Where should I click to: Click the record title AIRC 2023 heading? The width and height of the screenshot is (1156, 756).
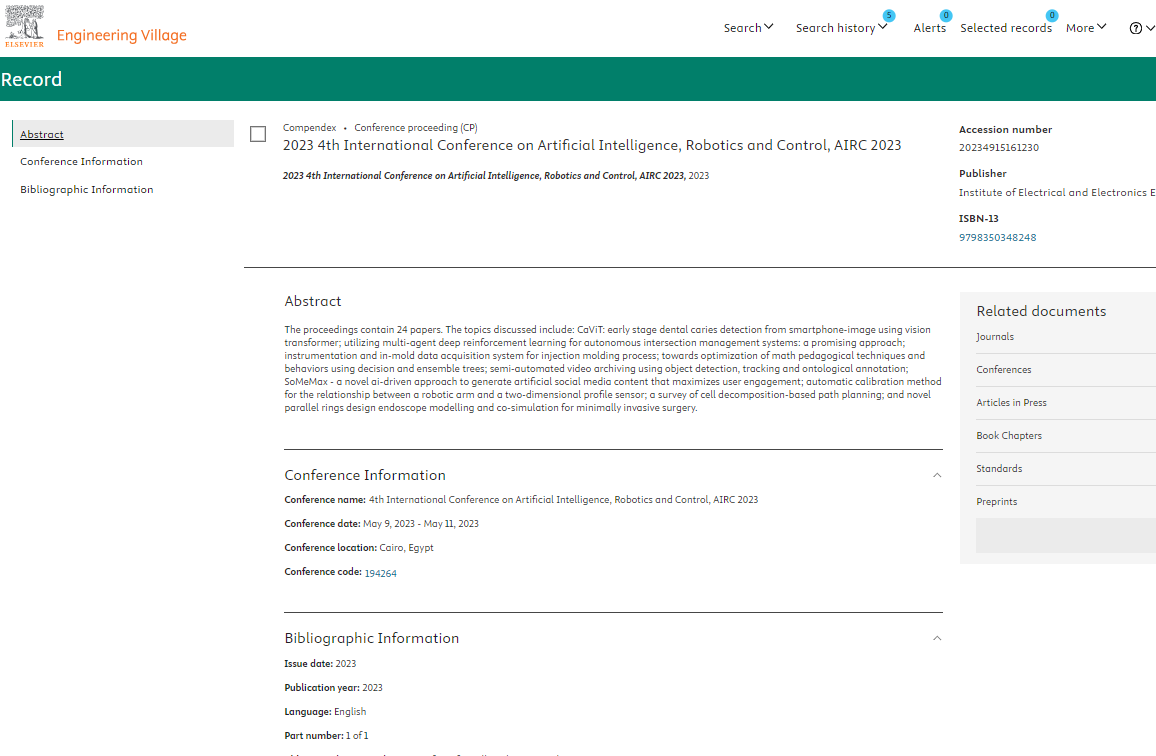click(592, 145)
